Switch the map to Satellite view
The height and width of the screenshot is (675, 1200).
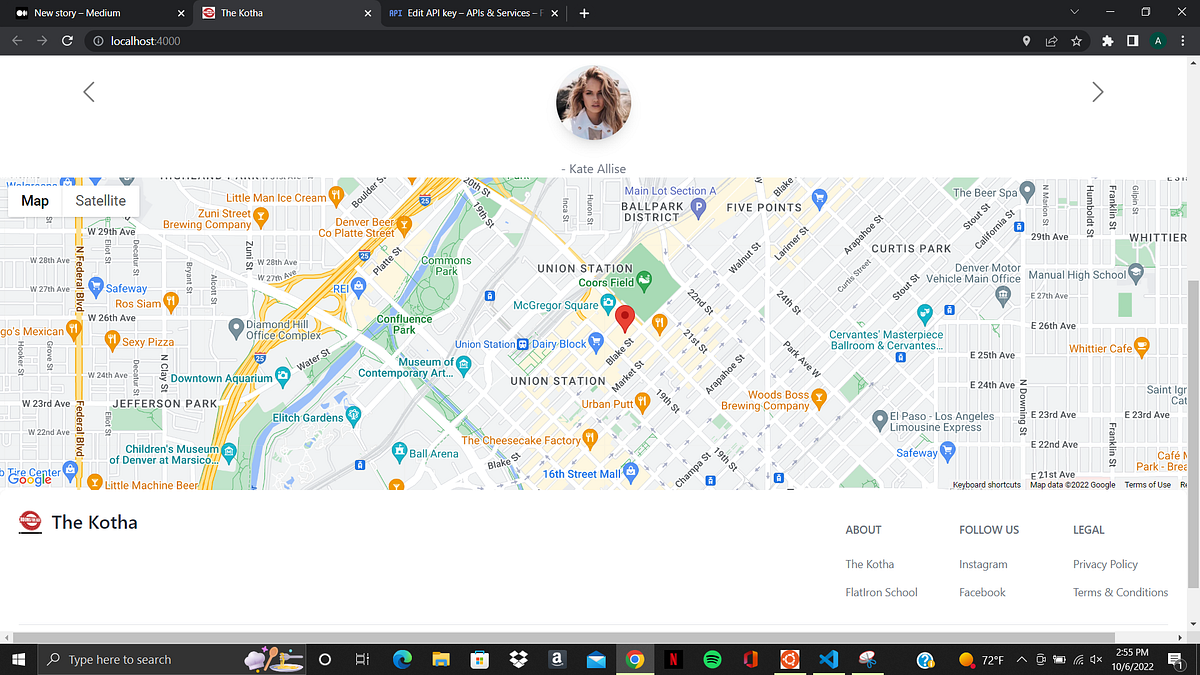click(x=100, y=200)
